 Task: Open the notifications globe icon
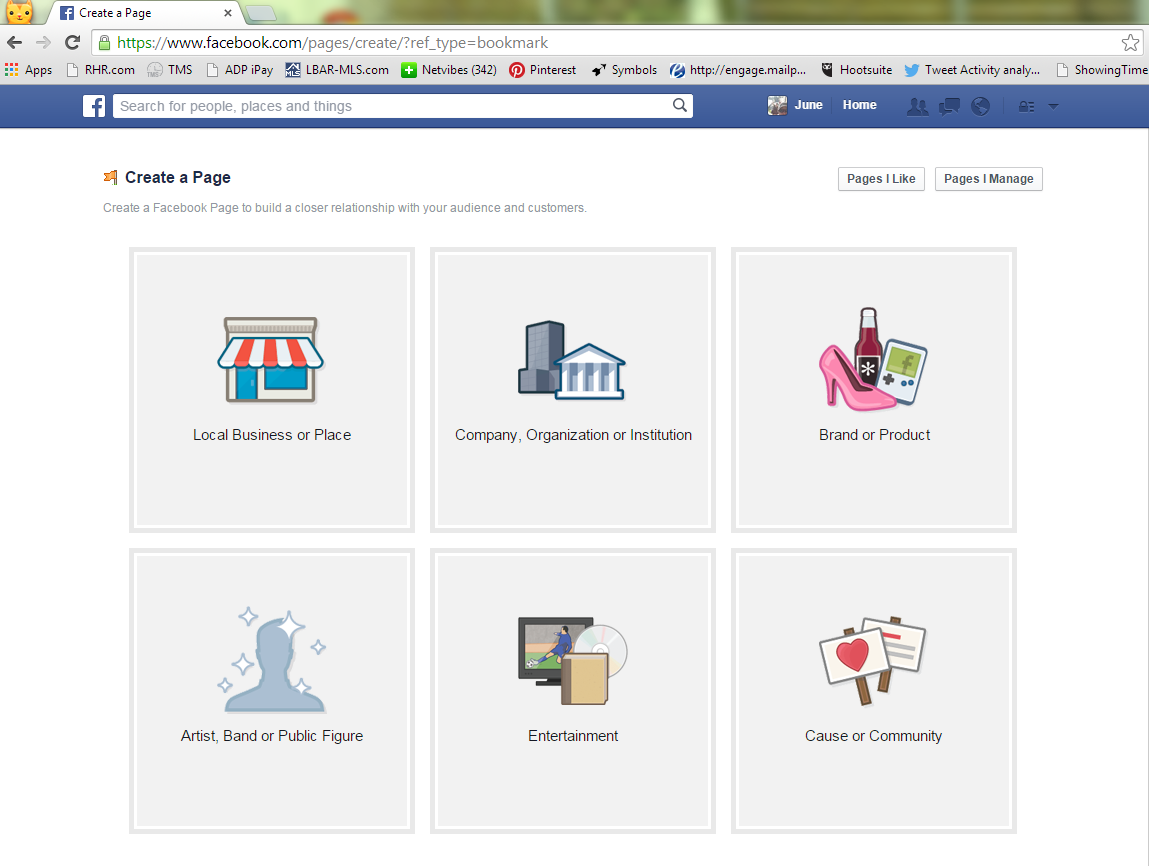click(x=980, y=106)
